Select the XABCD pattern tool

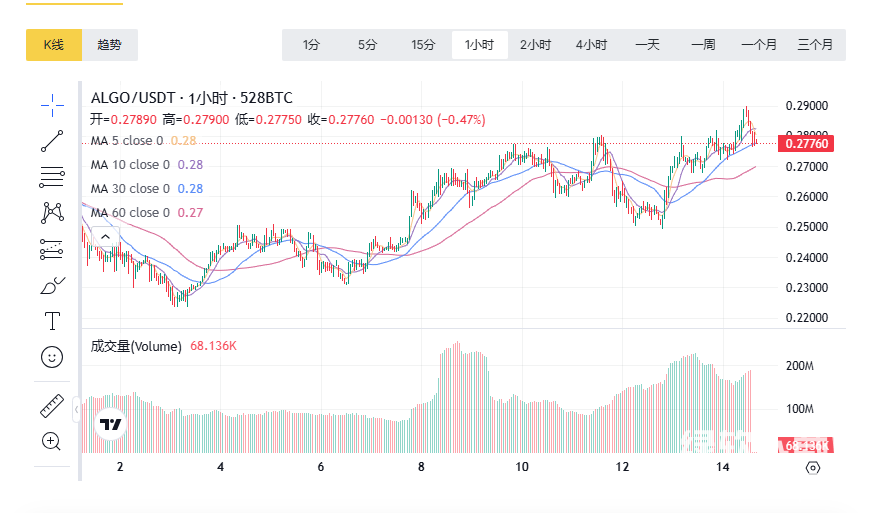tap(52, 213)
